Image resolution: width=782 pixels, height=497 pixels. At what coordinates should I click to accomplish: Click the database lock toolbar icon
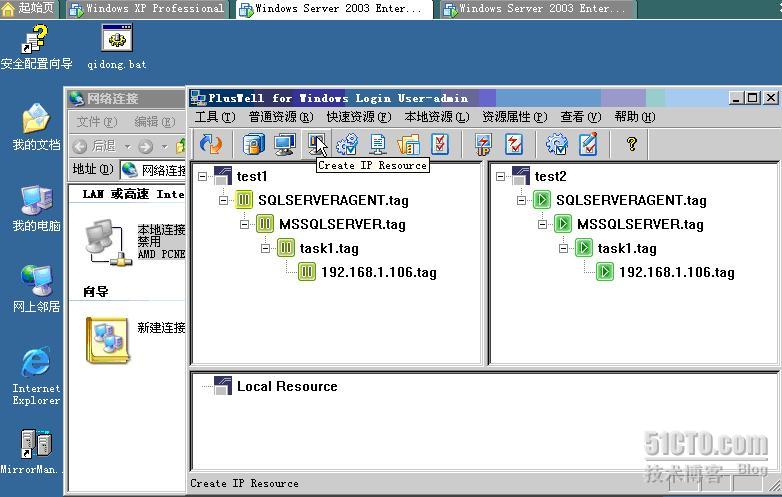(x=253, y=144)
